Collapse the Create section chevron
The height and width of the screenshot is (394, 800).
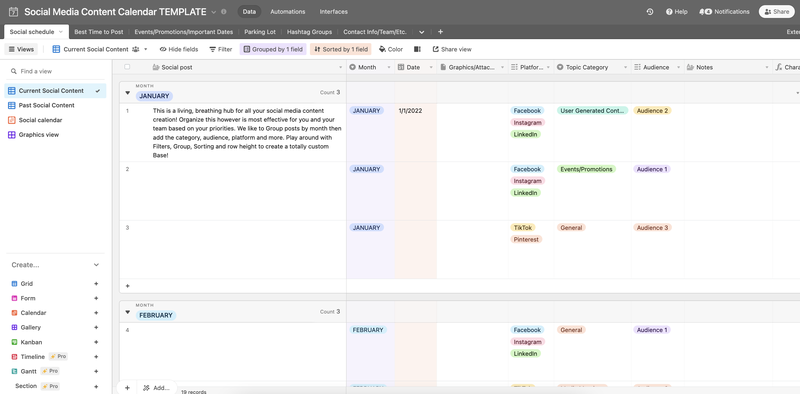pos(96,265)
